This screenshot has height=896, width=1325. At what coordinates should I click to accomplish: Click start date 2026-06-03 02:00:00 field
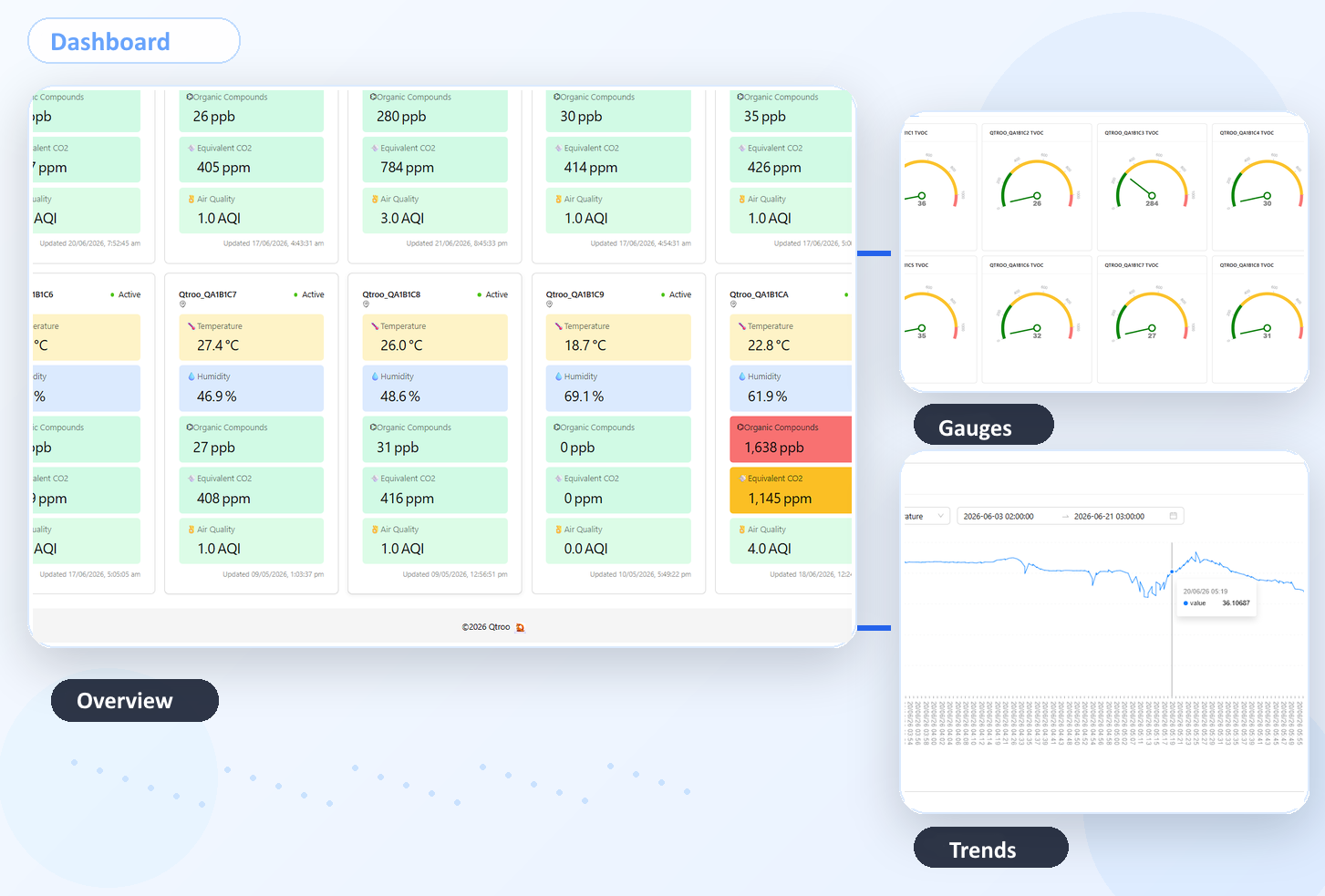(x=999, y=516)
